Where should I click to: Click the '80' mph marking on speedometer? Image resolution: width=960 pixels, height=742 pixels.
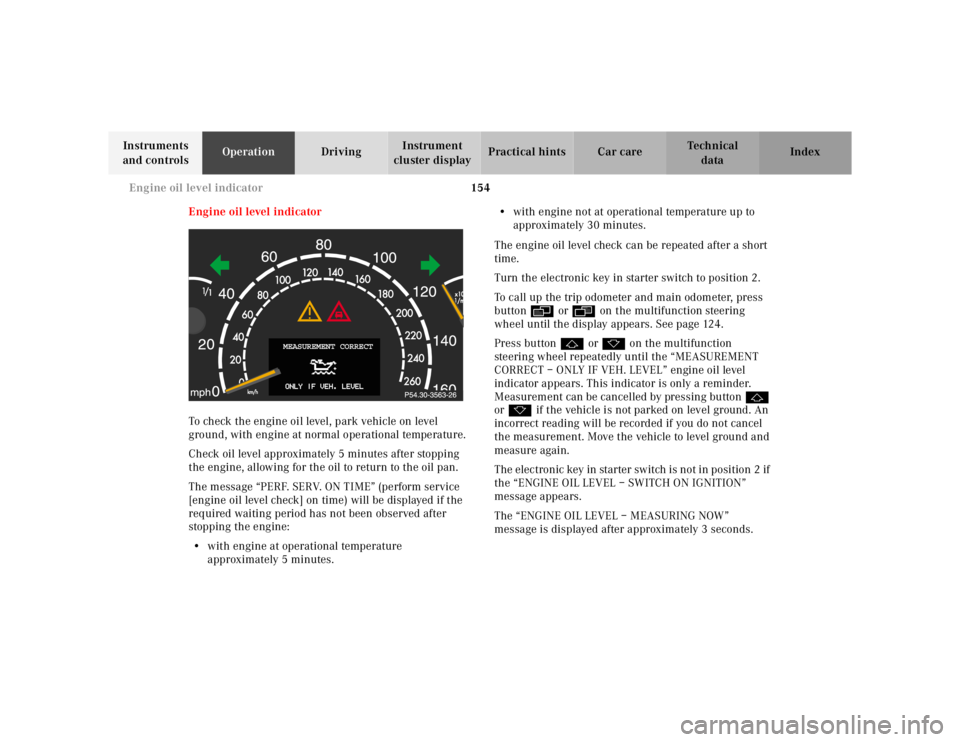[323, 245]
